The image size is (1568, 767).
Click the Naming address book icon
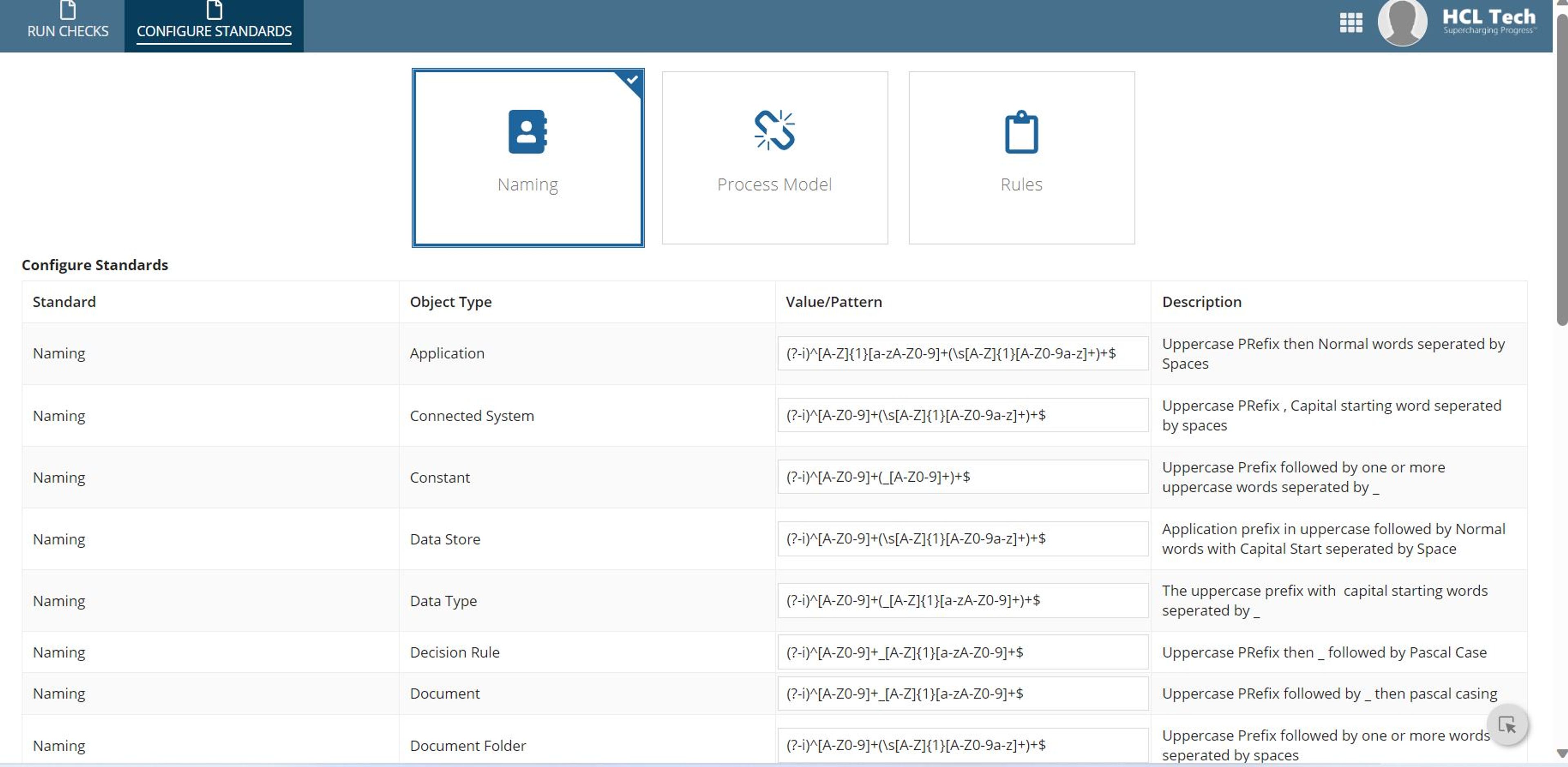(x=528, y=131)
